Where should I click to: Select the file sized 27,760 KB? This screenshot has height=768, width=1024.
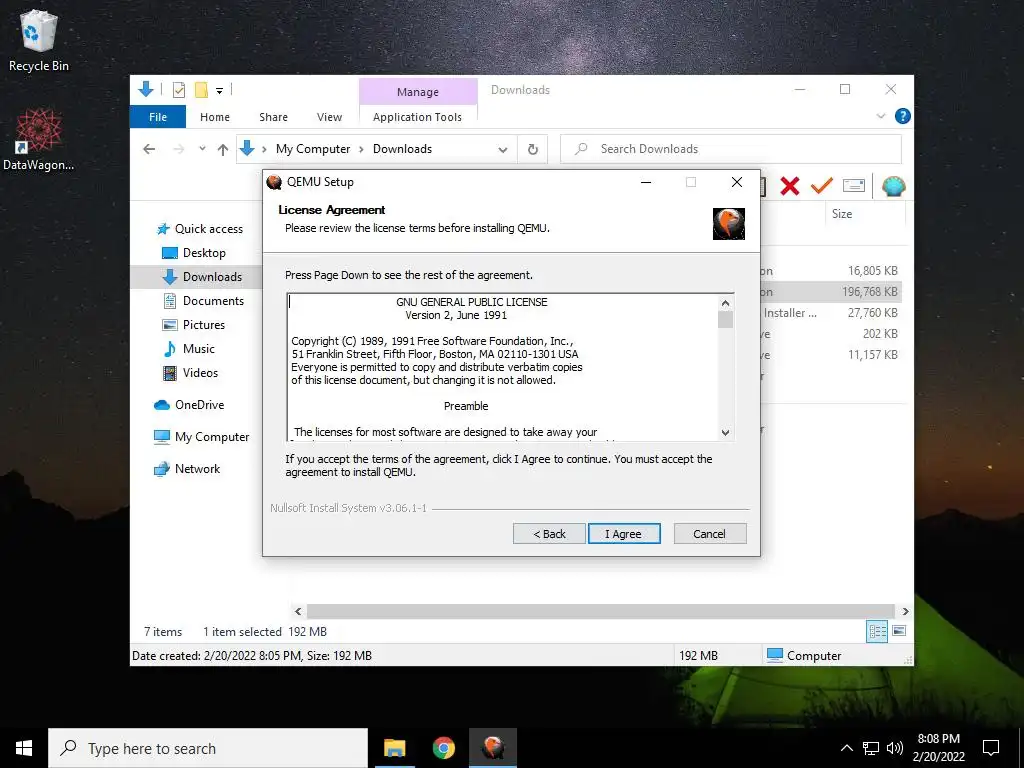point(830,313)
